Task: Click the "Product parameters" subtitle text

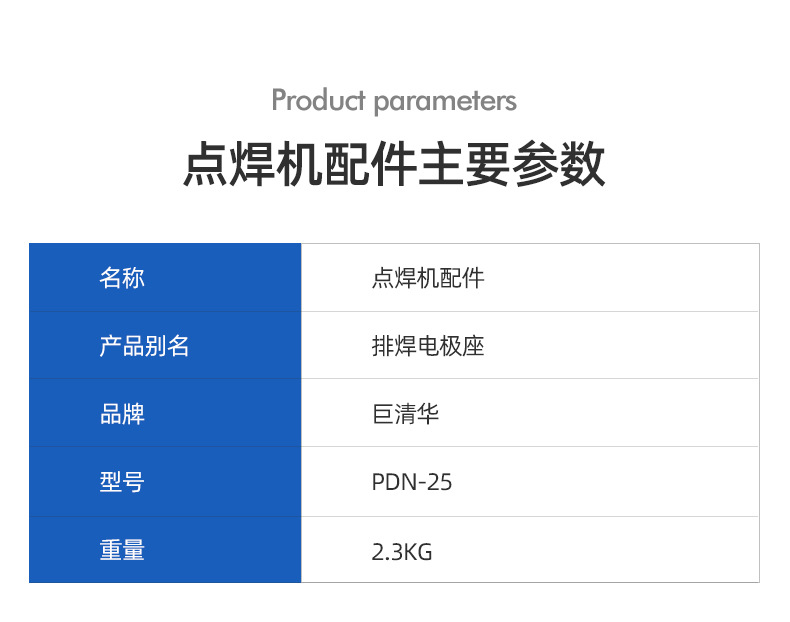Action: (394, 101)
